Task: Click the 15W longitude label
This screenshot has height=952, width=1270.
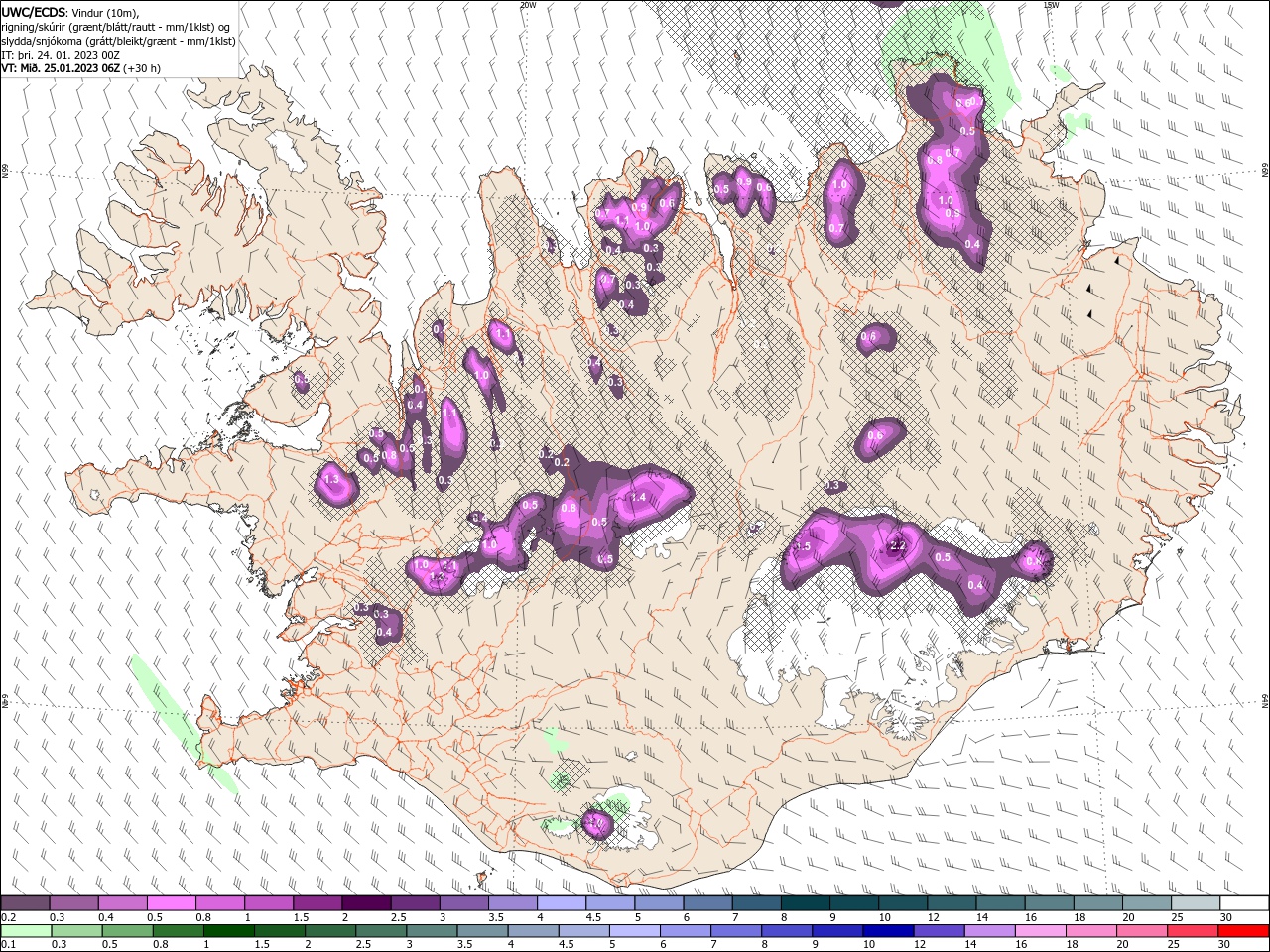Action: [1051, 5]
